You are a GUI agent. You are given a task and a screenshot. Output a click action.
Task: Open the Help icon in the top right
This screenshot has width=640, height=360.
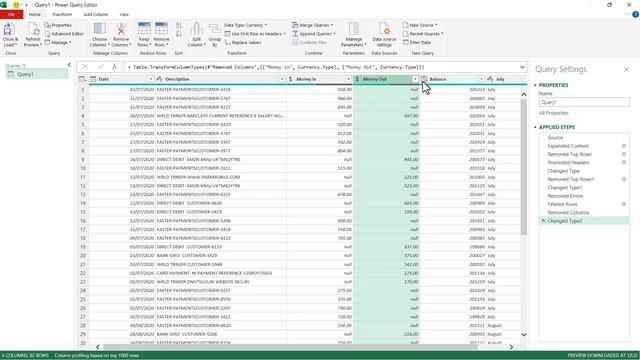(636, 15)
